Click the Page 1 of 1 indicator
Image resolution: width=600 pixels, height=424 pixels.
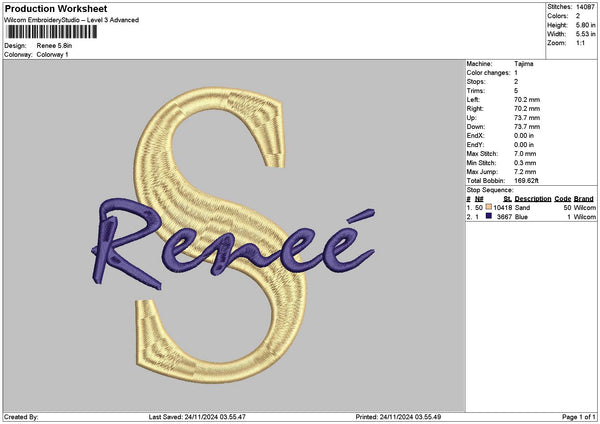579,417
